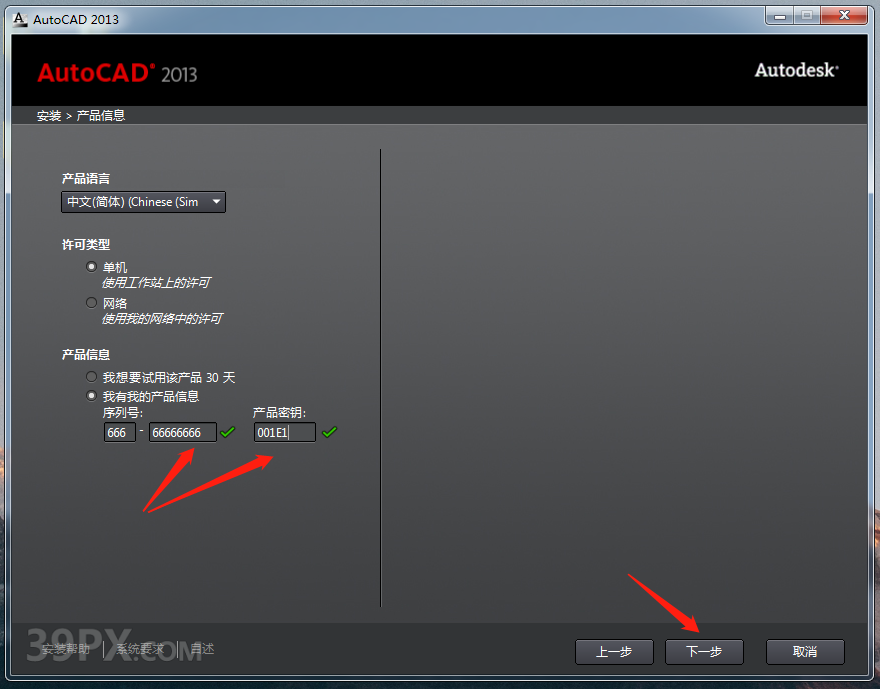
Task: Choose 我想要试用该产品 30 天 option
Action: pyautogui.click(x=91, y=377)
